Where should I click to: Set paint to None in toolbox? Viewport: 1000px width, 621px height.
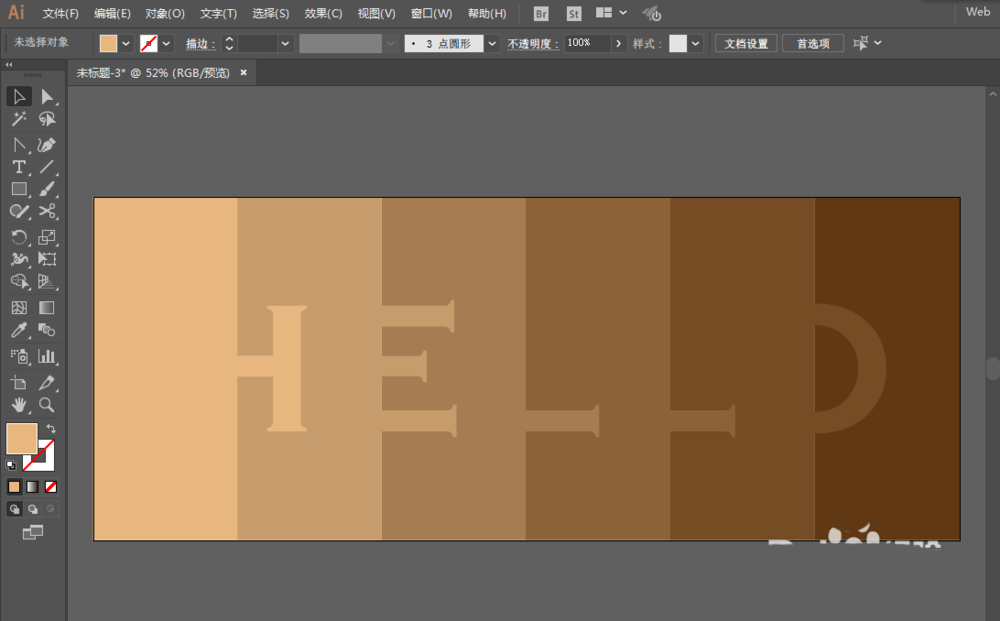point(51,487)
